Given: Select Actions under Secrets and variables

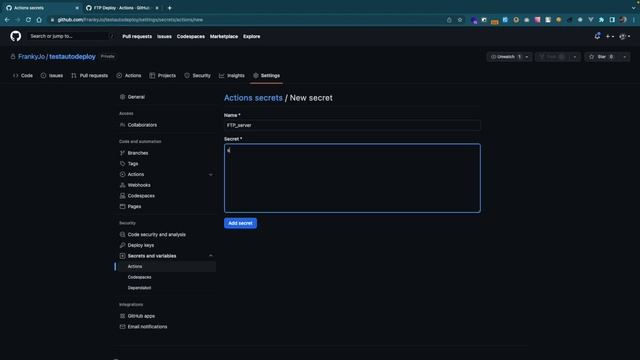Looking at the screenshot, I should (166, 267).
